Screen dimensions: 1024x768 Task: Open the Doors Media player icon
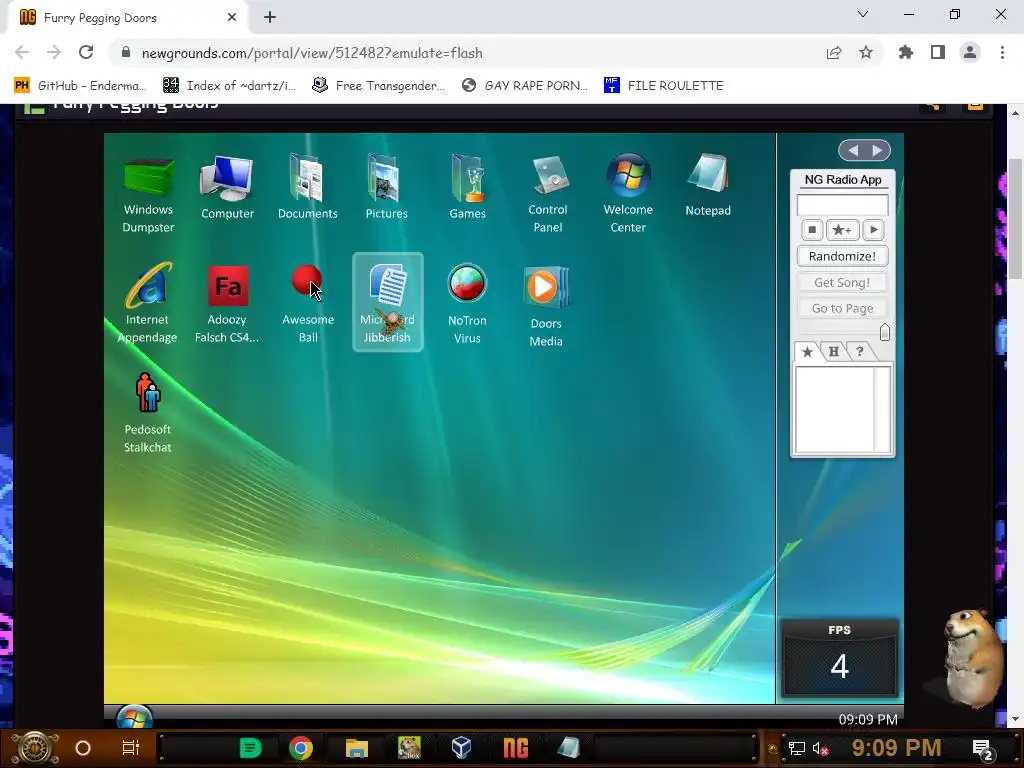546,306
